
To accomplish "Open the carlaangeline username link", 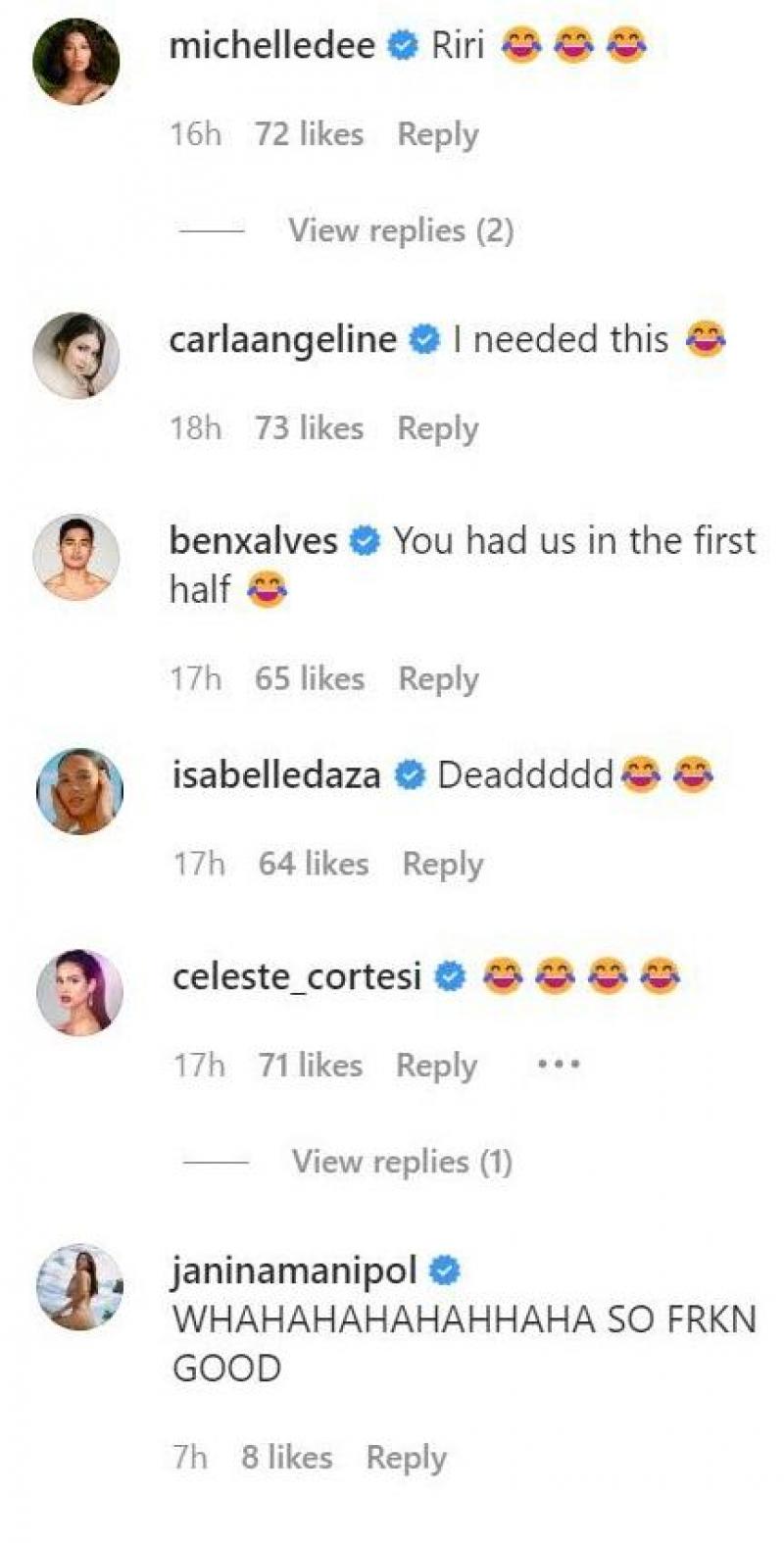I will pyautogui.click(x=282, y=340).
